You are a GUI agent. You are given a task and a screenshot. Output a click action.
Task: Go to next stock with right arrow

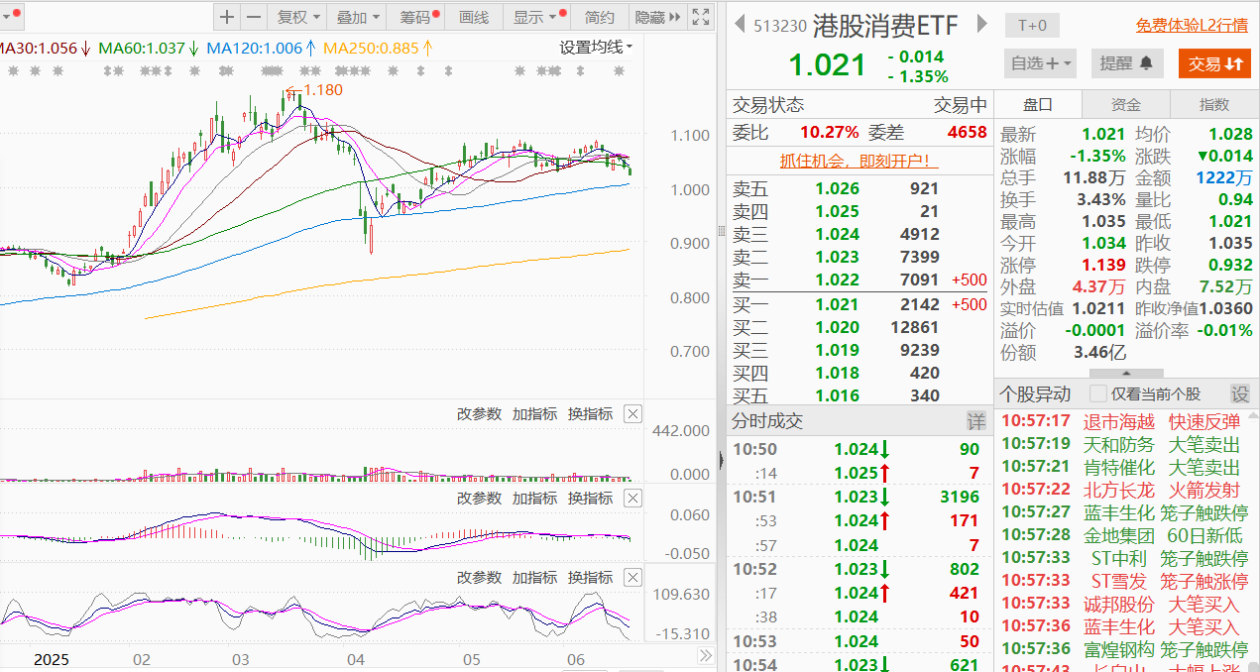pos(982,24)
